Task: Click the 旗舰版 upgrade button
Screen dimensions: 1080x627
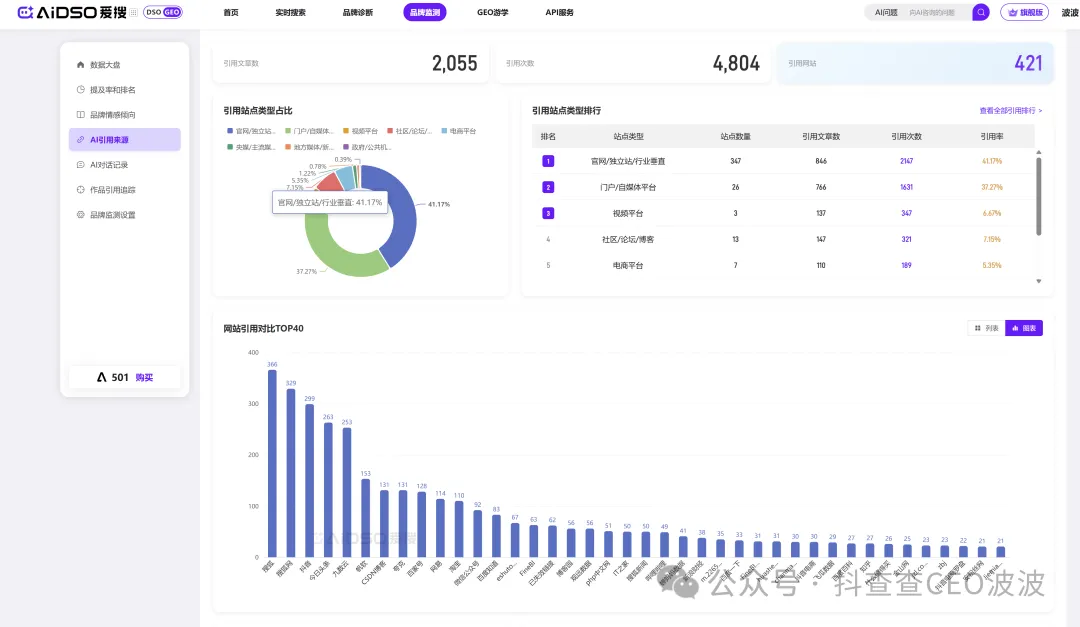Action: [1024, 12]
